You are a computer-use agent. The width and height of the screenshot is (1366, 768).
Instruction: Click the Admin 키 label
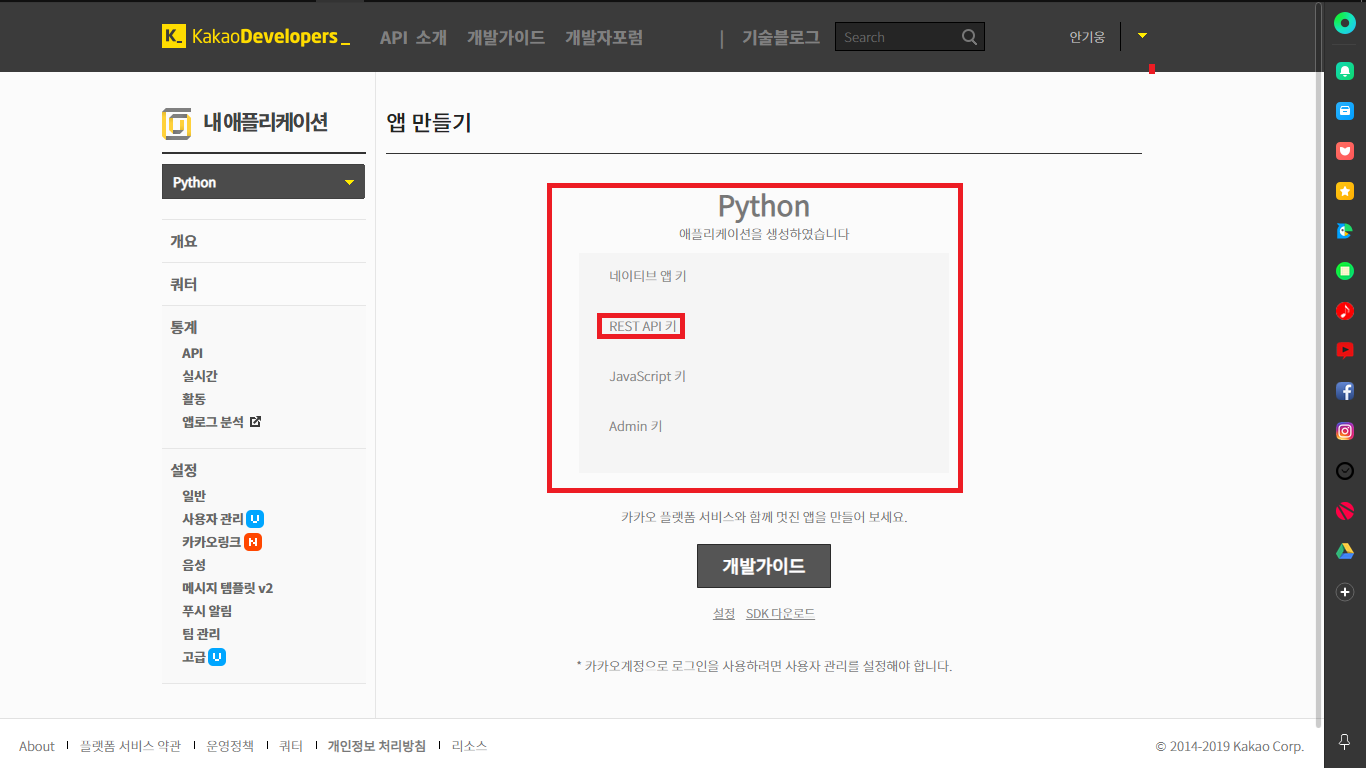pyautogui.click(x=636, y=426)
